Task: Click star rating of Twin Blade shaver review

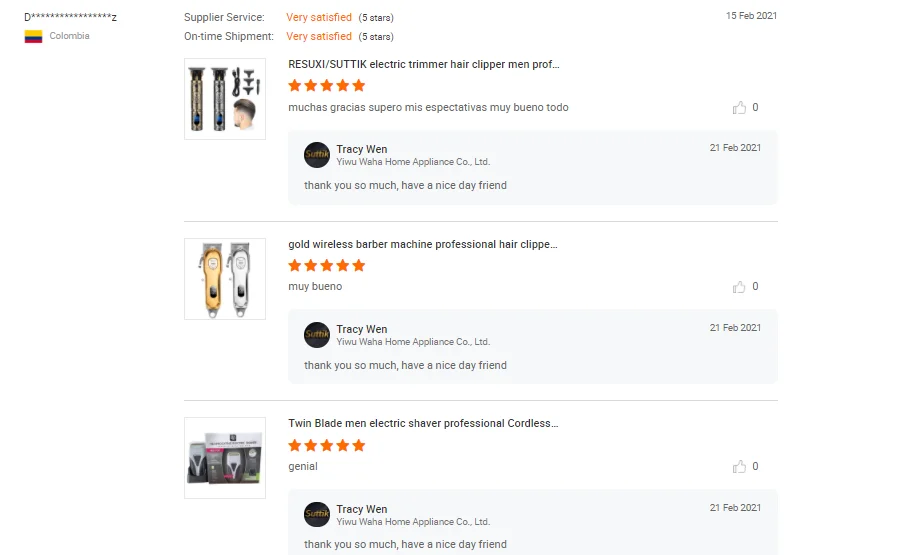Action: tap(327, 446)
